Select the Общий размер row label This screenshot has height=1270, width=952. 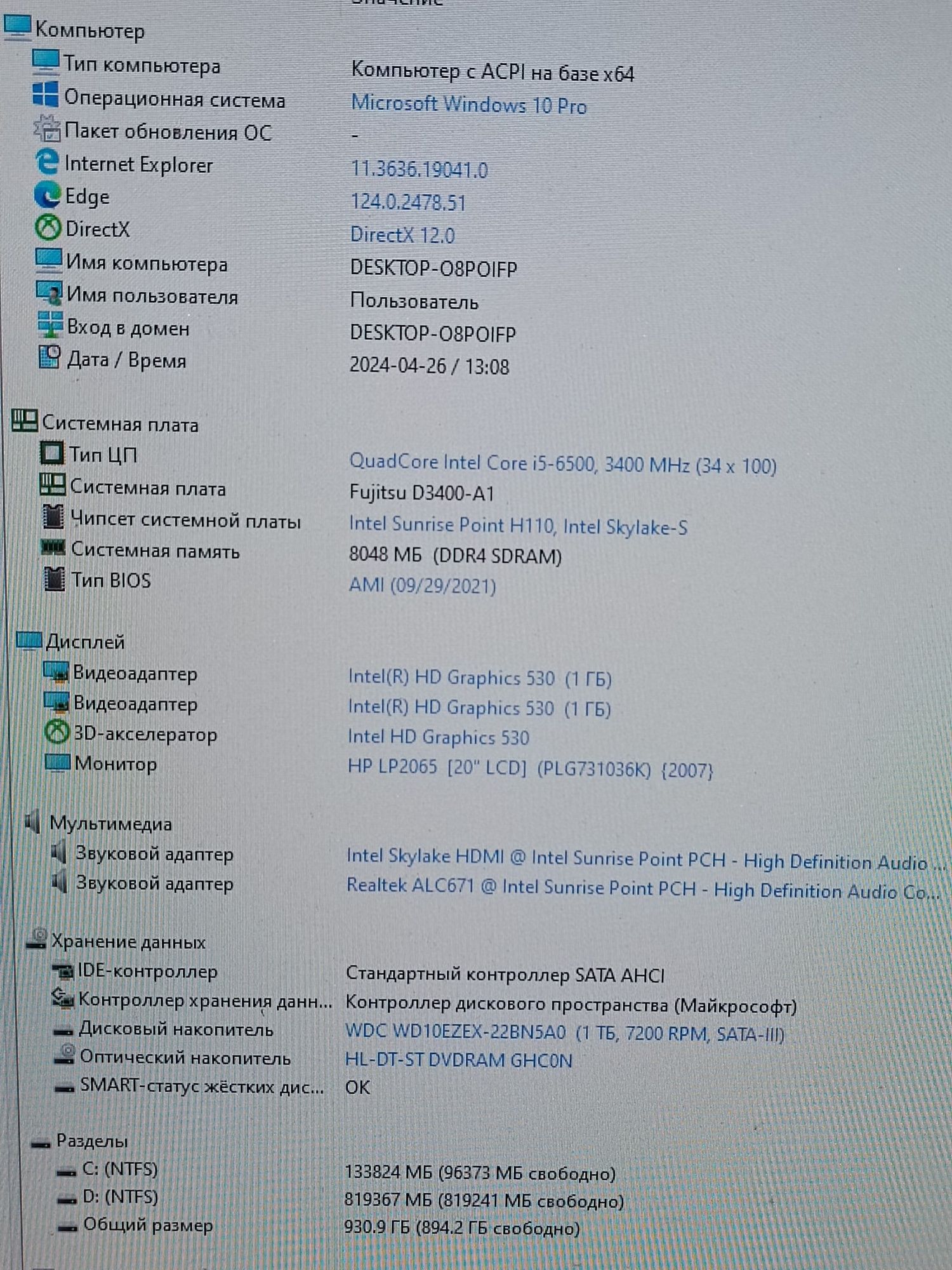click(x=147, y=1225)
